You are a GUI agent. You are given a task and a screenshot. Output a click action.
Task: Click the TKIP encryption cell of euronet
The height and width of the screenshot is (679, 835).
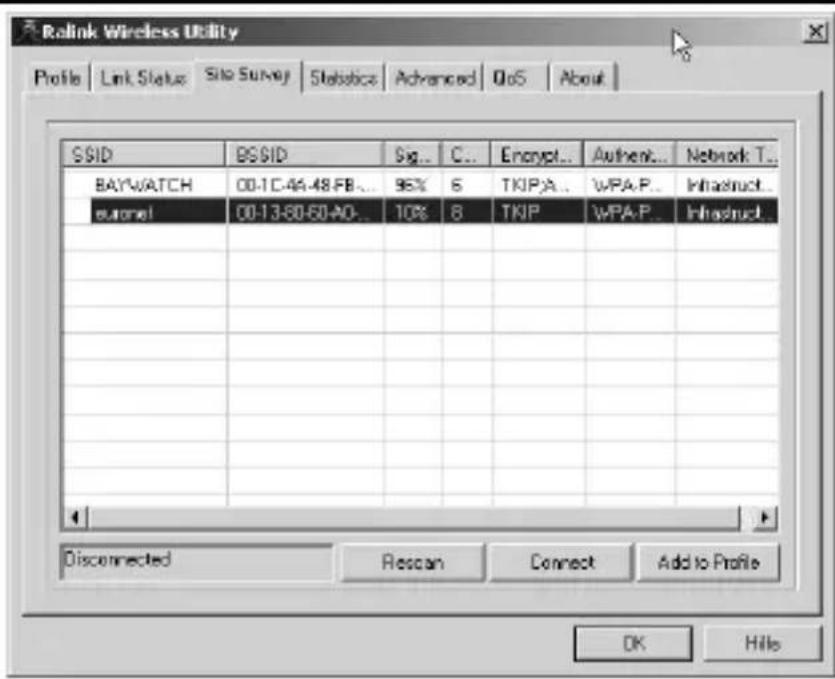[x=537, y=212]
